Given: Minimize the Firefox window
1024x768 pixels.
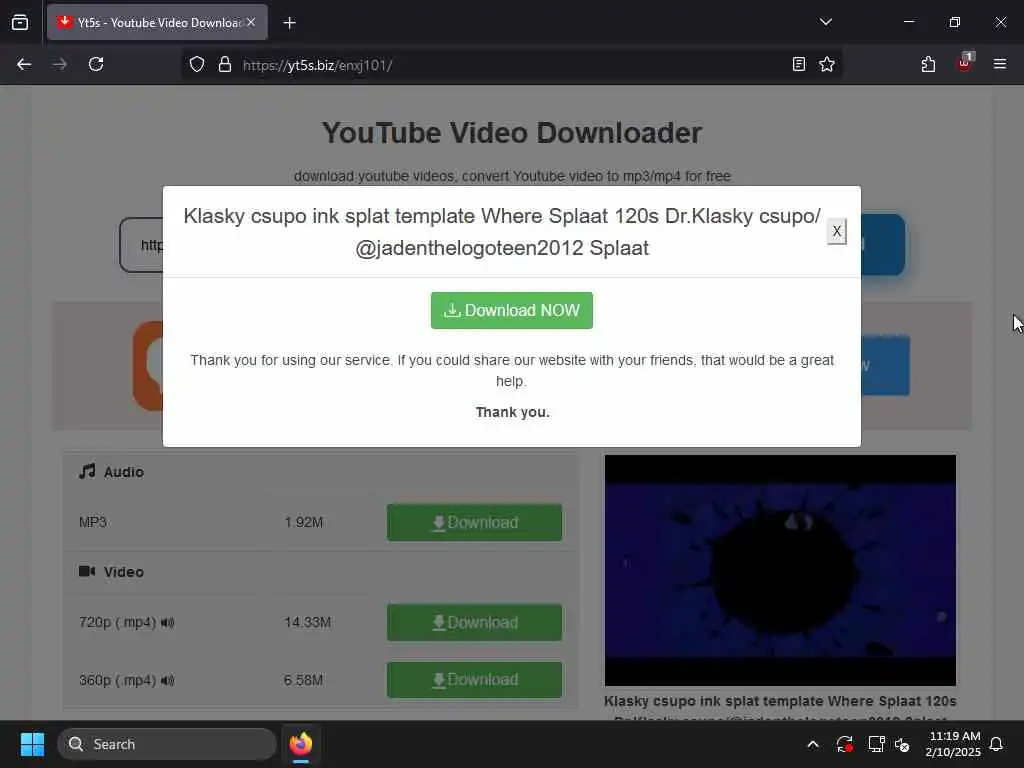Looking at the screenshot, I should pos(908,22).
